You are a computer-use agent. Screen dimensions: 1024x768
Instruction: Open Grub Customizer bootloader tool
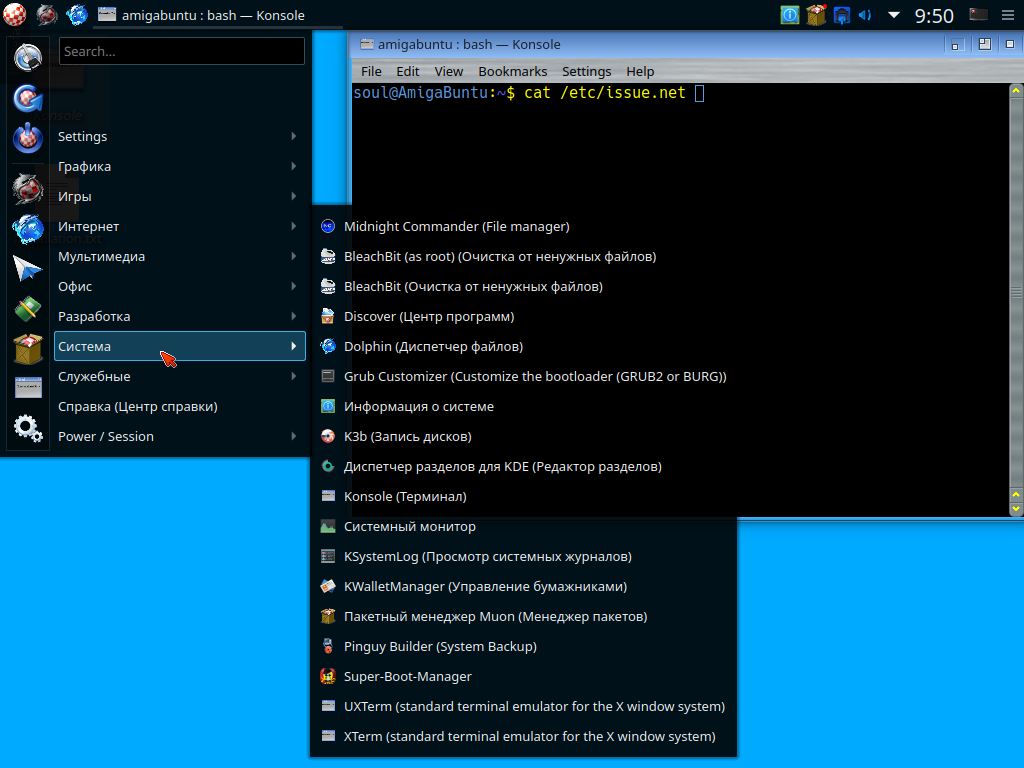[523, 377]
